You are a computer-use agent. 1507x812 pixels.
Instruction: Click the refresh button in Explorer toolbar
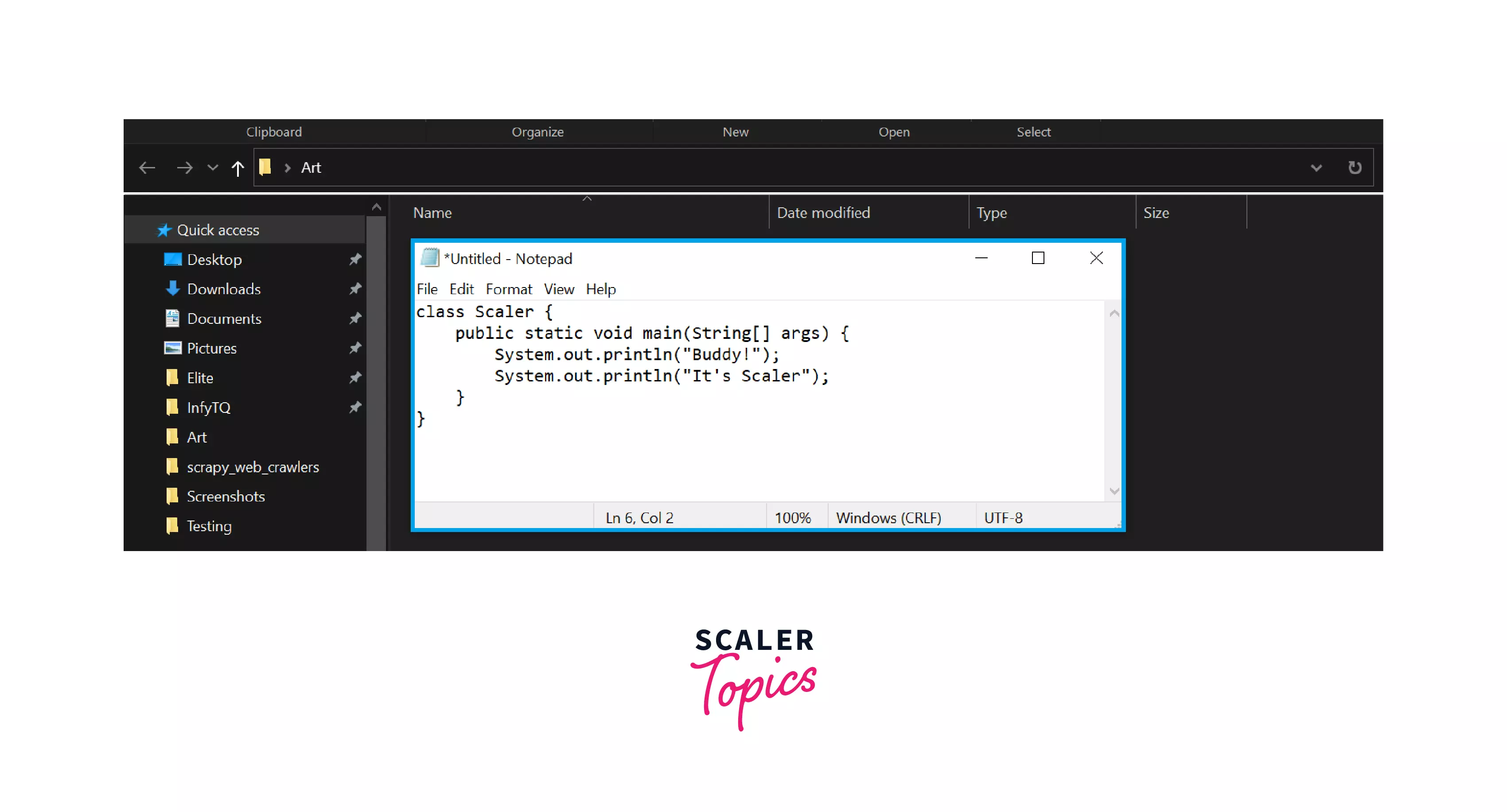(1355, 167)
